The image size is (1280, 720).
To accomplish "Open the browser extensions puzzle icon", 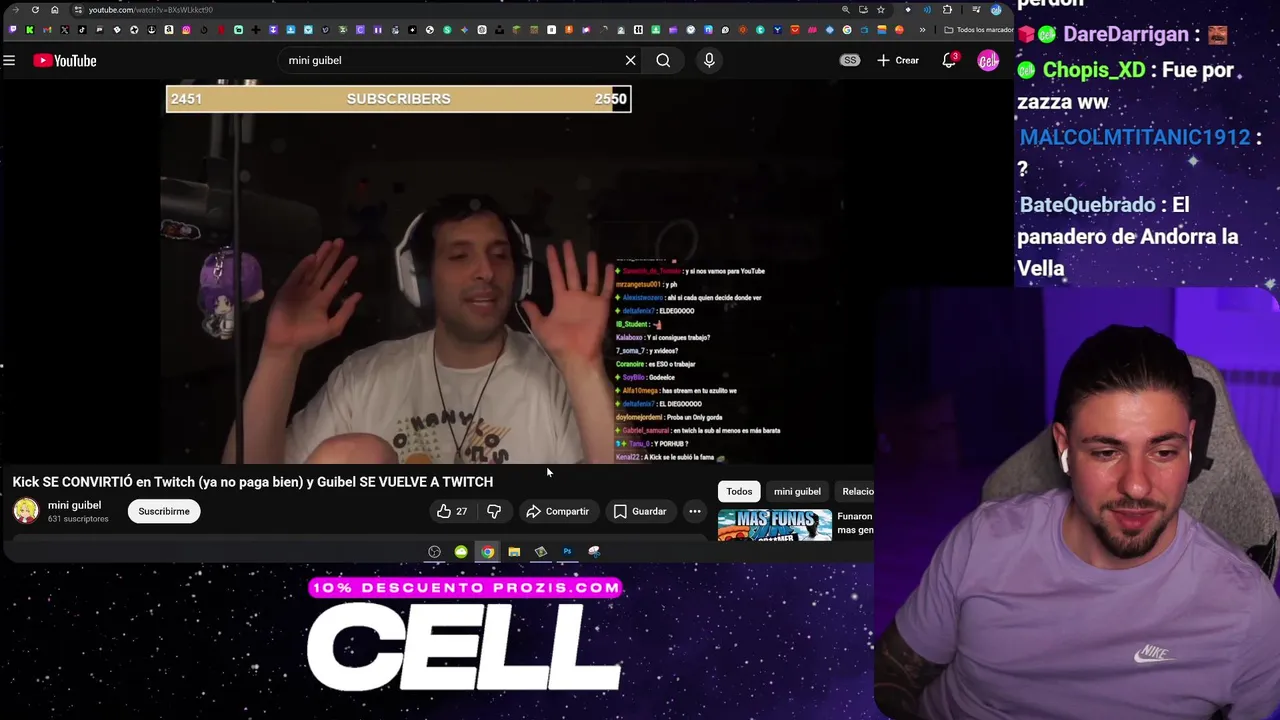I will point(948,10).
